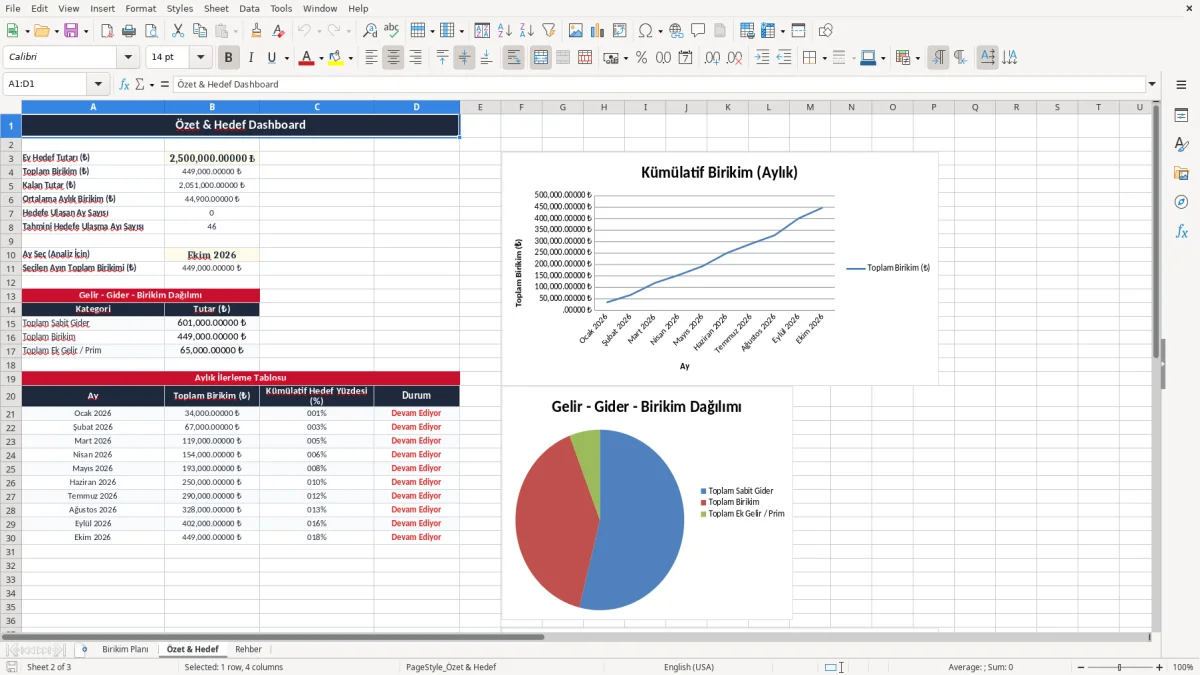Click the Sum function button in formula bar

tap(140, 84)
